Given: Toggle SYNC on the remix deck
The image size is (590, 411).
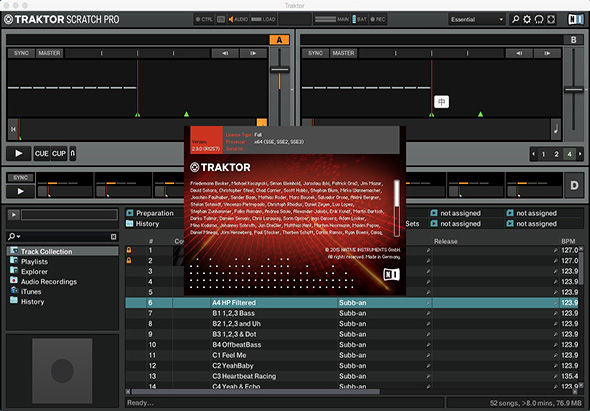Looking at the screenshot, I should point(20,178).
